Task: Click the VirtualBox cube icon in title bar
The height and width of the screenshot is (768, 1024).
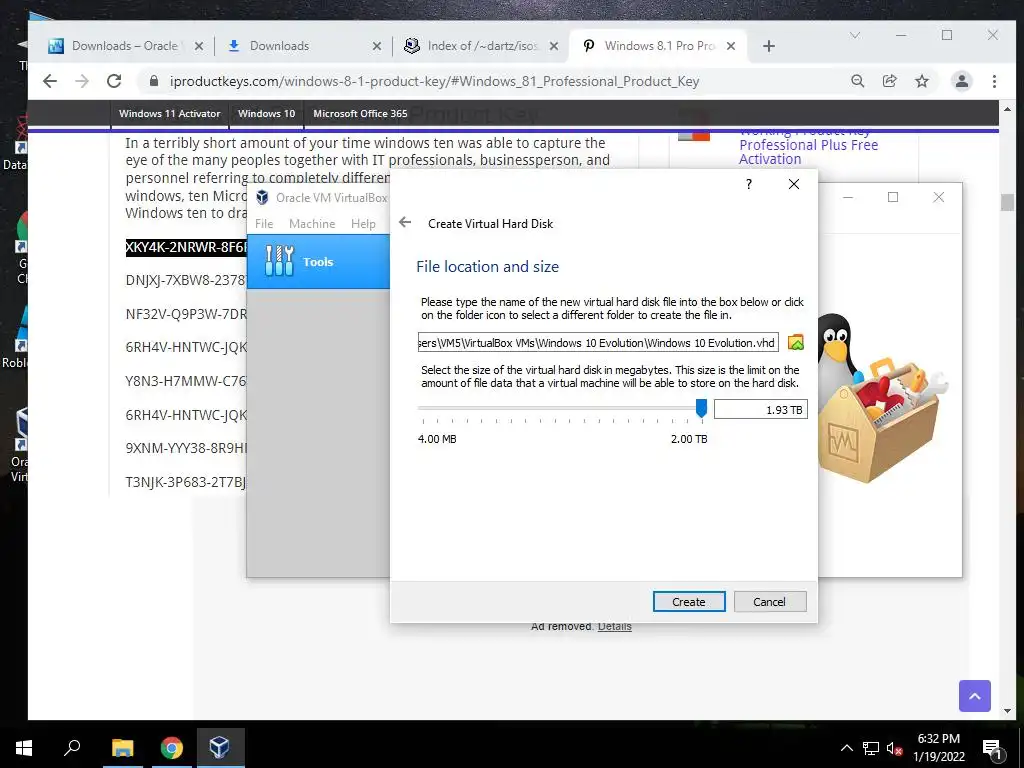Action: [x=263, y=197]
